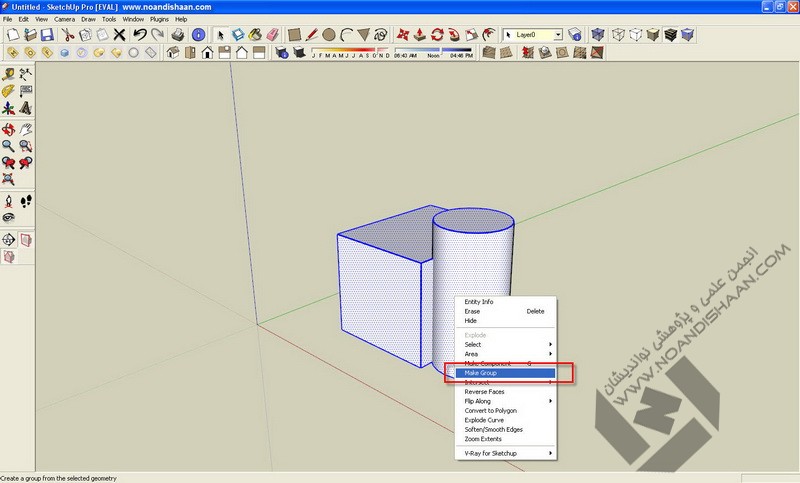Activate the Pan hand tool
Viewport: 800px width, 483px height.
coord(26,128)
